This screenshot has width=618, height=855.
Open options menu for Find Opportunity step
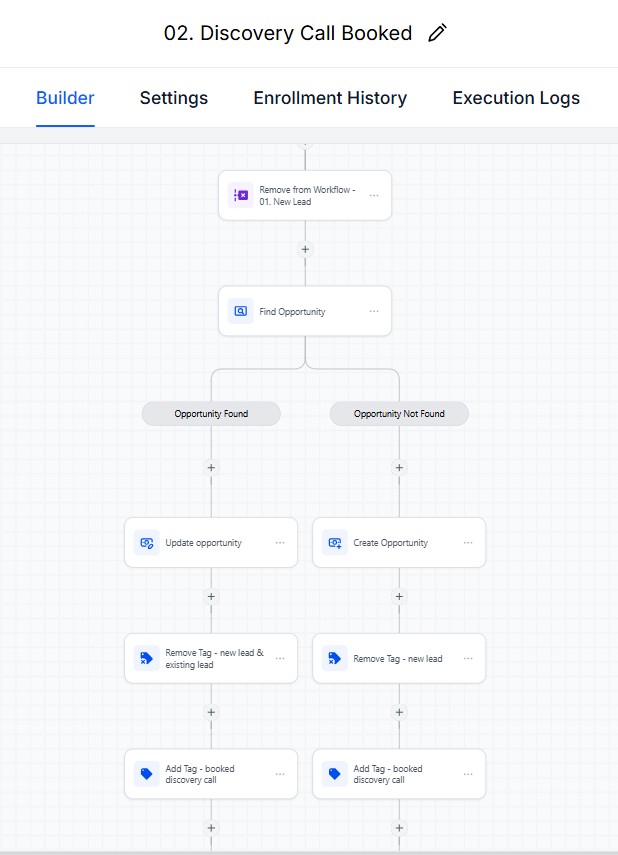click(374, 311)
